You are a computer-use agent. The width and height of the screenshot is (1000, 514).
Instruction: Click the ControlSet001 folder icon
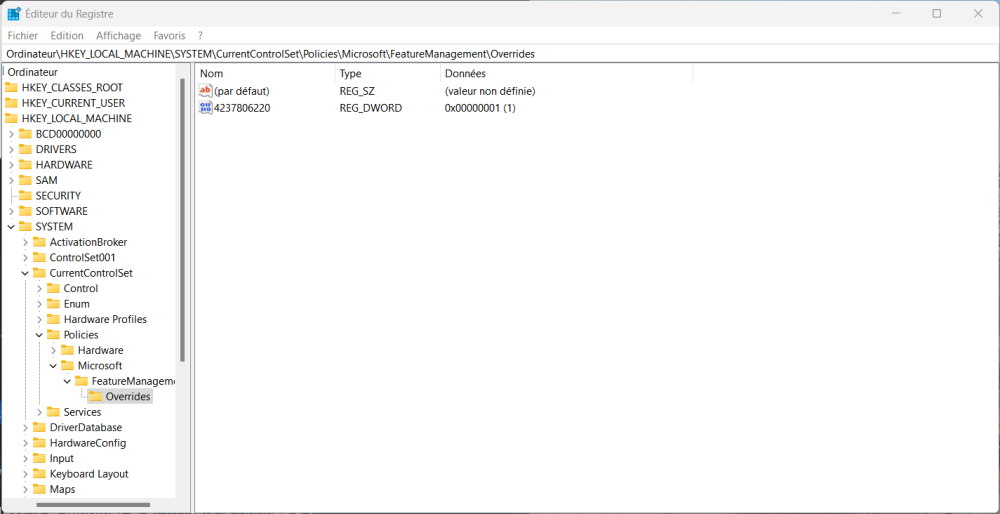(39, 258)
